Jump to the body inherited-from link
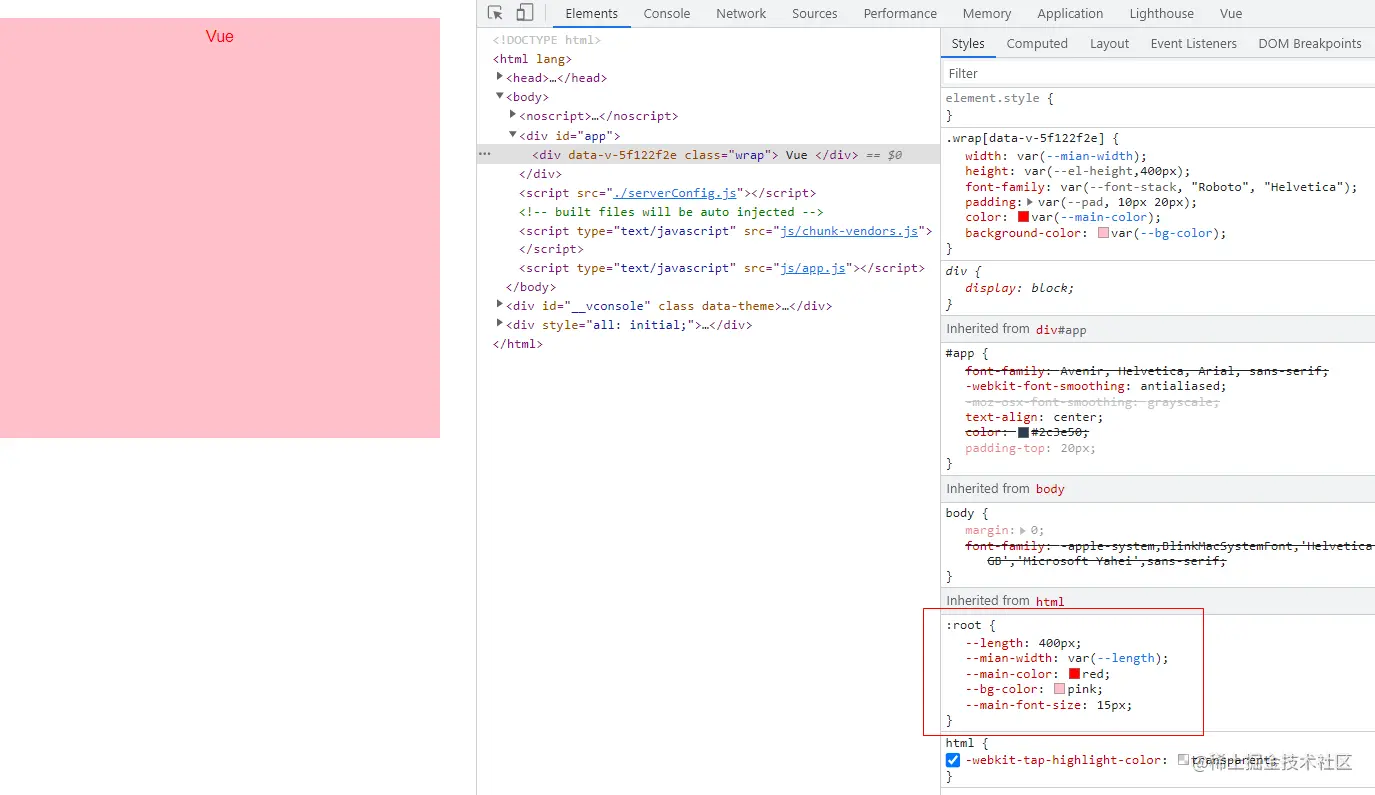This screenshot has width=1375, height=795. [x=1050, y=489]
